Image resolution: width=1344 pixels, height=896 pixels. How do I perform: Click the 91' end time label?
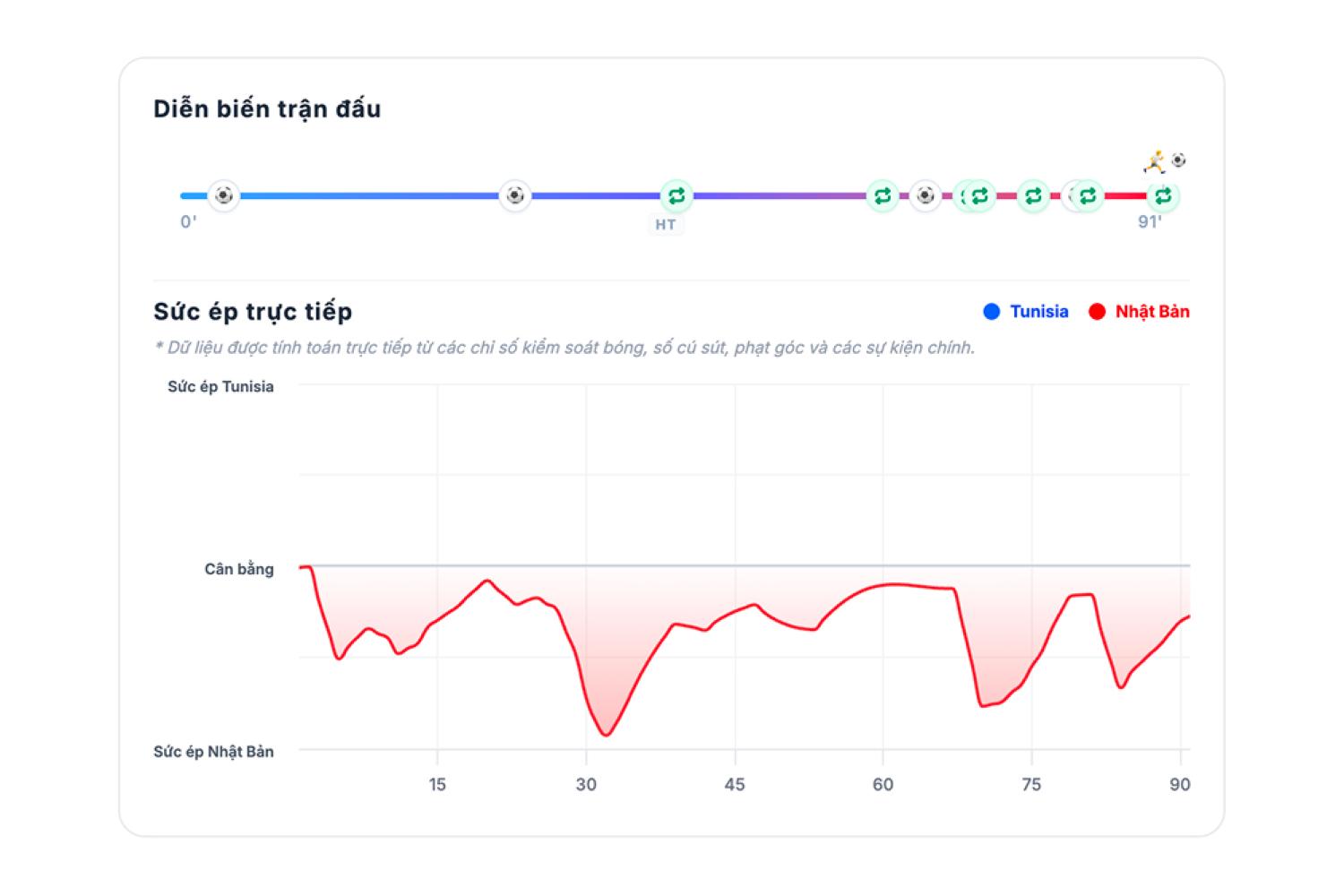click(1150, 222)
